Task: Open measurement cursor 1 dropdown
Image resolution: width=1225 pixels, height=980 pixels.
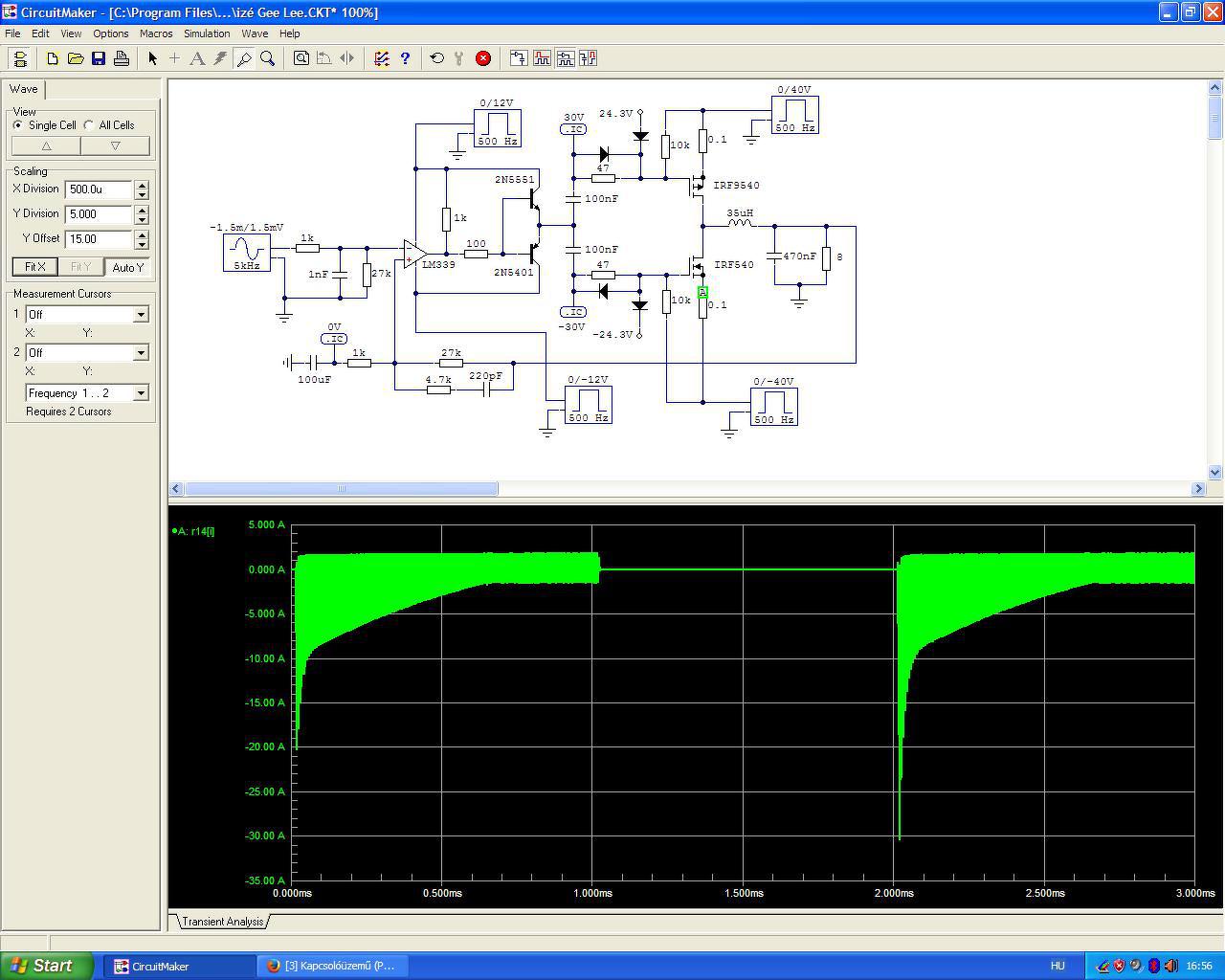Action: click(141, 315)
